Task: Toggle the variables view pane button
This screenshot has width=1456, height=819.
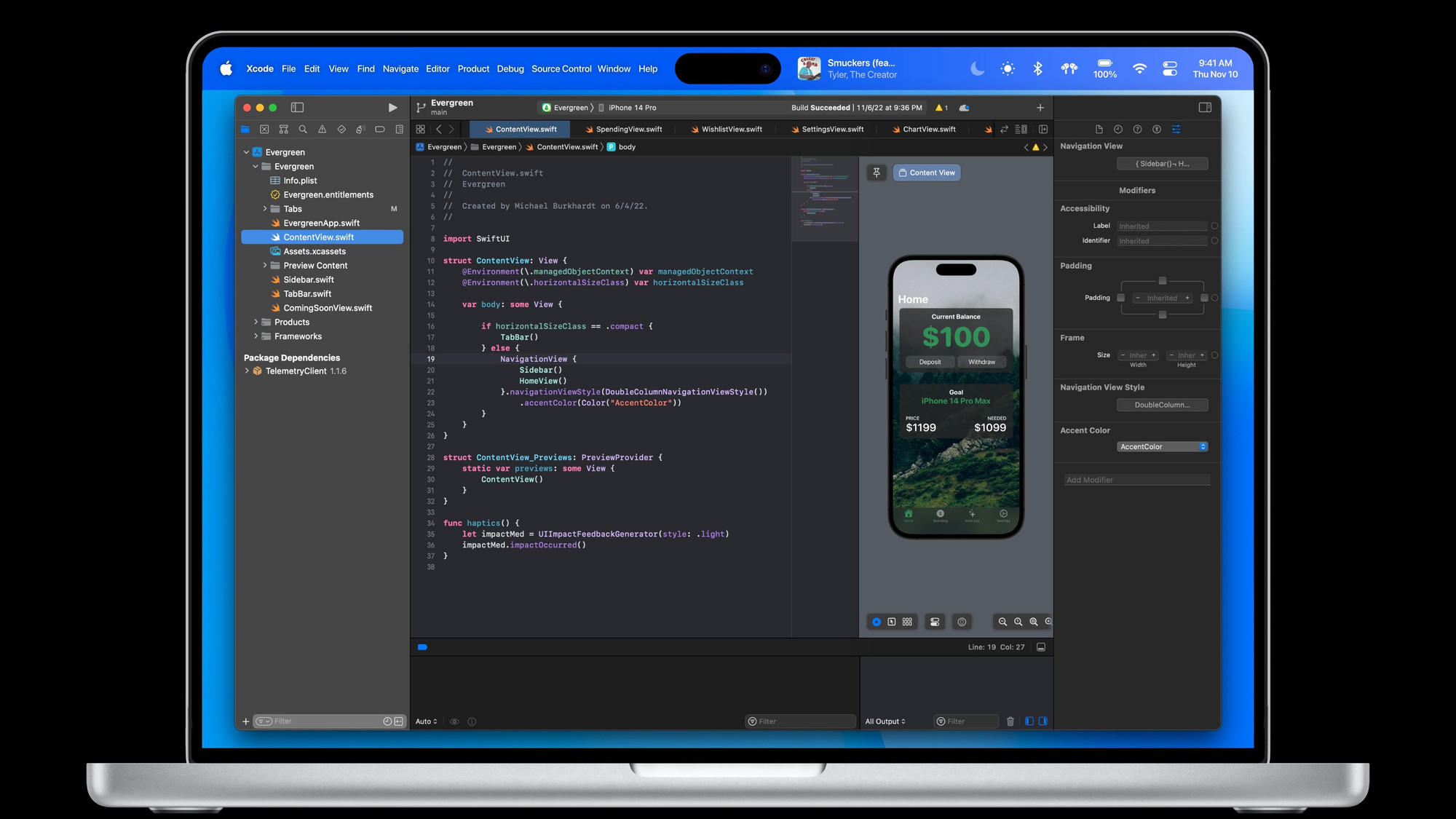Action: (1029, 721)
